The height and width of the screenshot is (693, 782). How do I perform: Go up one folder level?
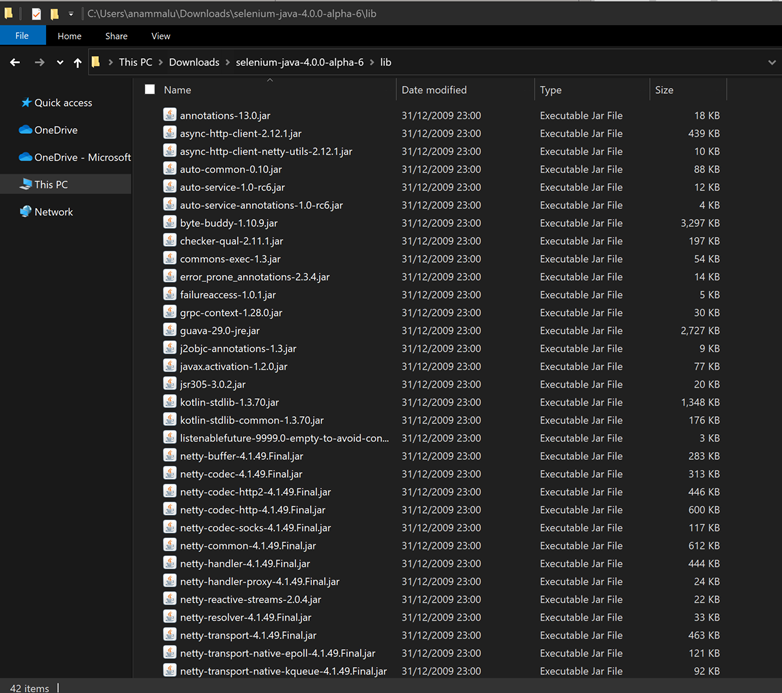[77, 63]
